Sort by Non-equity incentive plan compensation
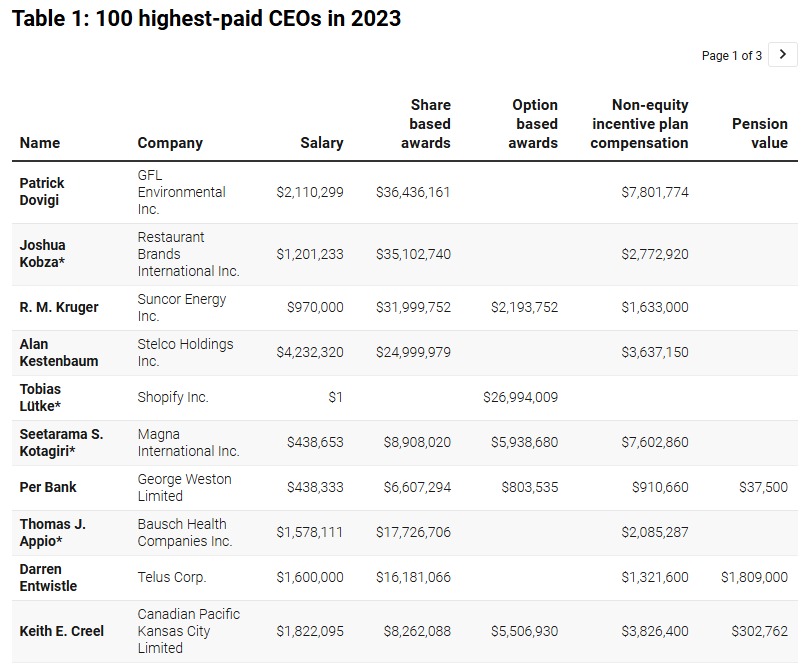This screenshot has height=665, width=805. (x=640, y=124)
